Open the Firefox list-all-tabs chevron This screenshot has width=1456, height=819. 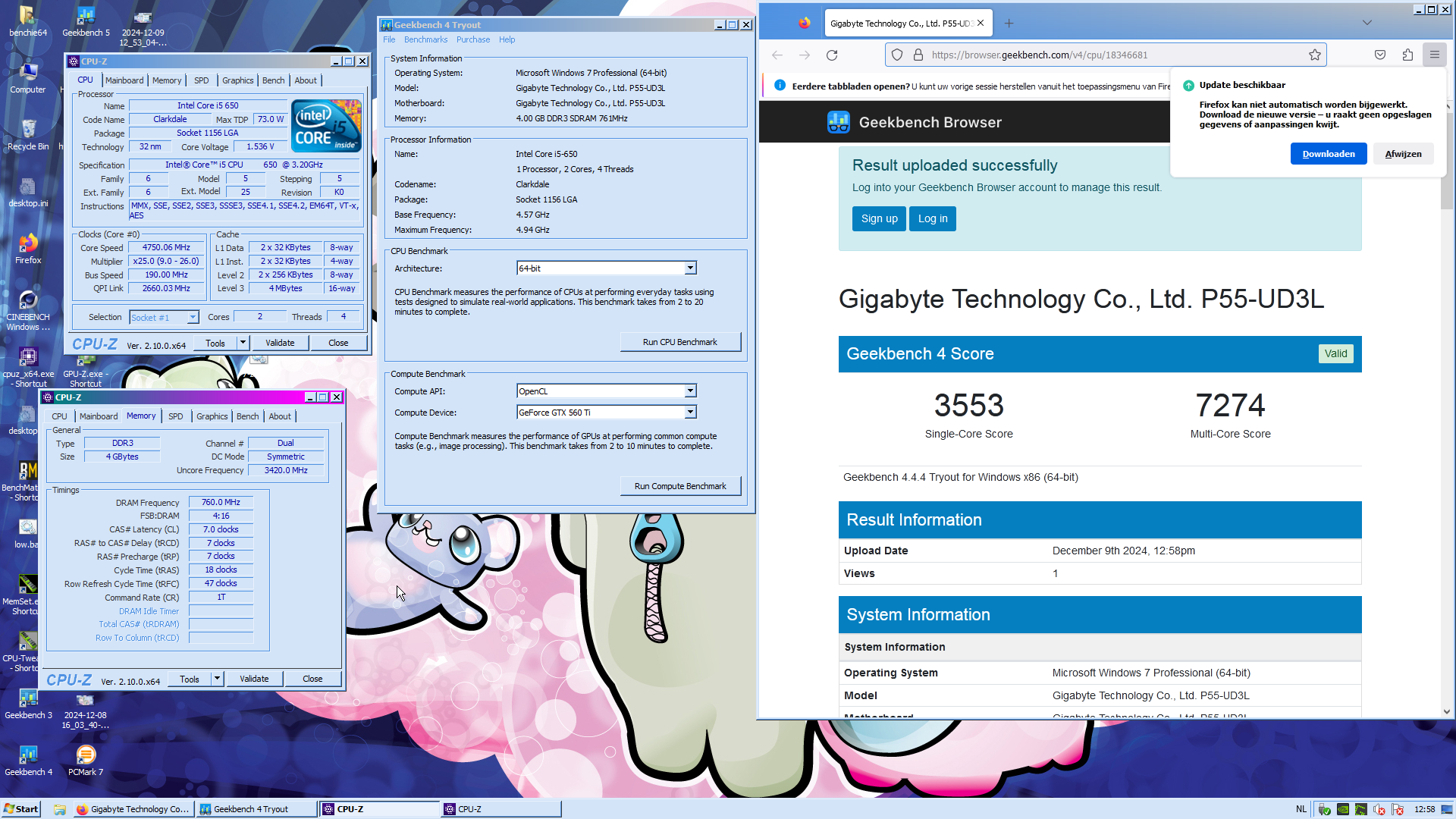tap(1367, 23)
